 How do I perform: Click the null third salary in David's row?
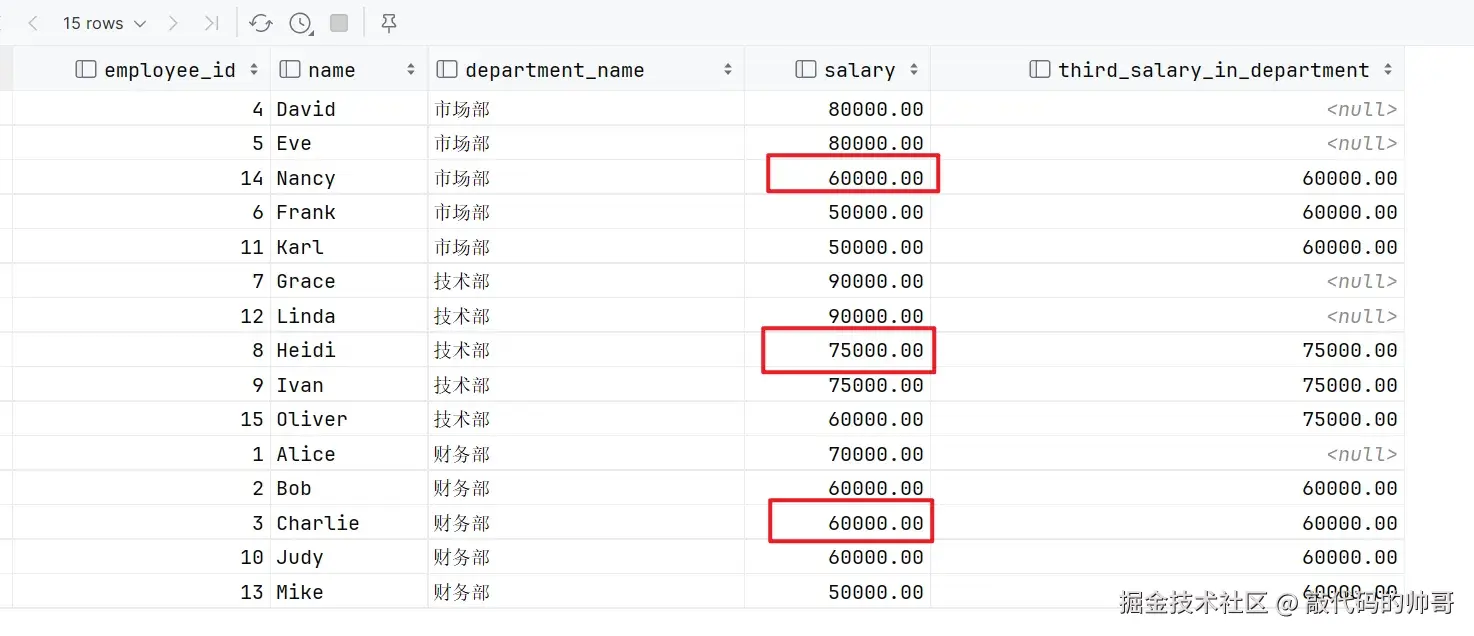[1167, 109]
